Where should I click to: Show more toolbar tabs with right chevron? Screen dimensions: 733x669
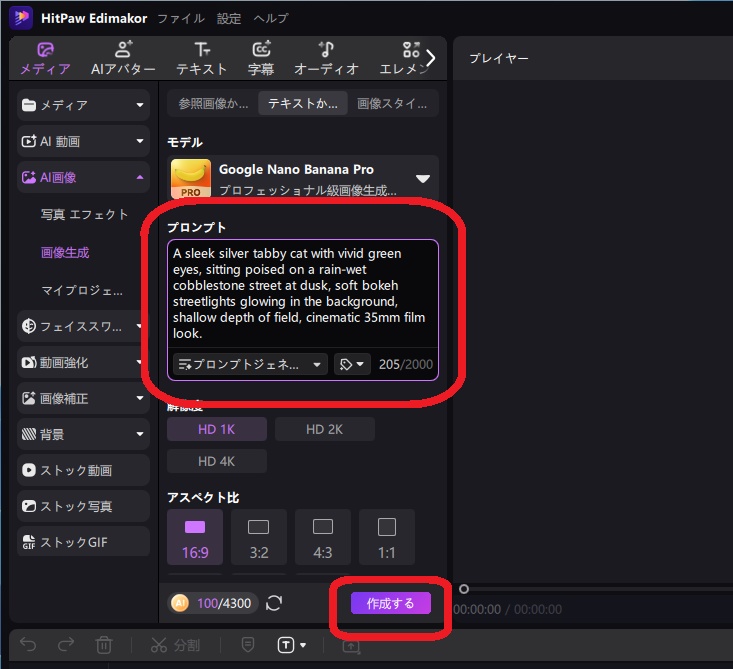(431, 58)
